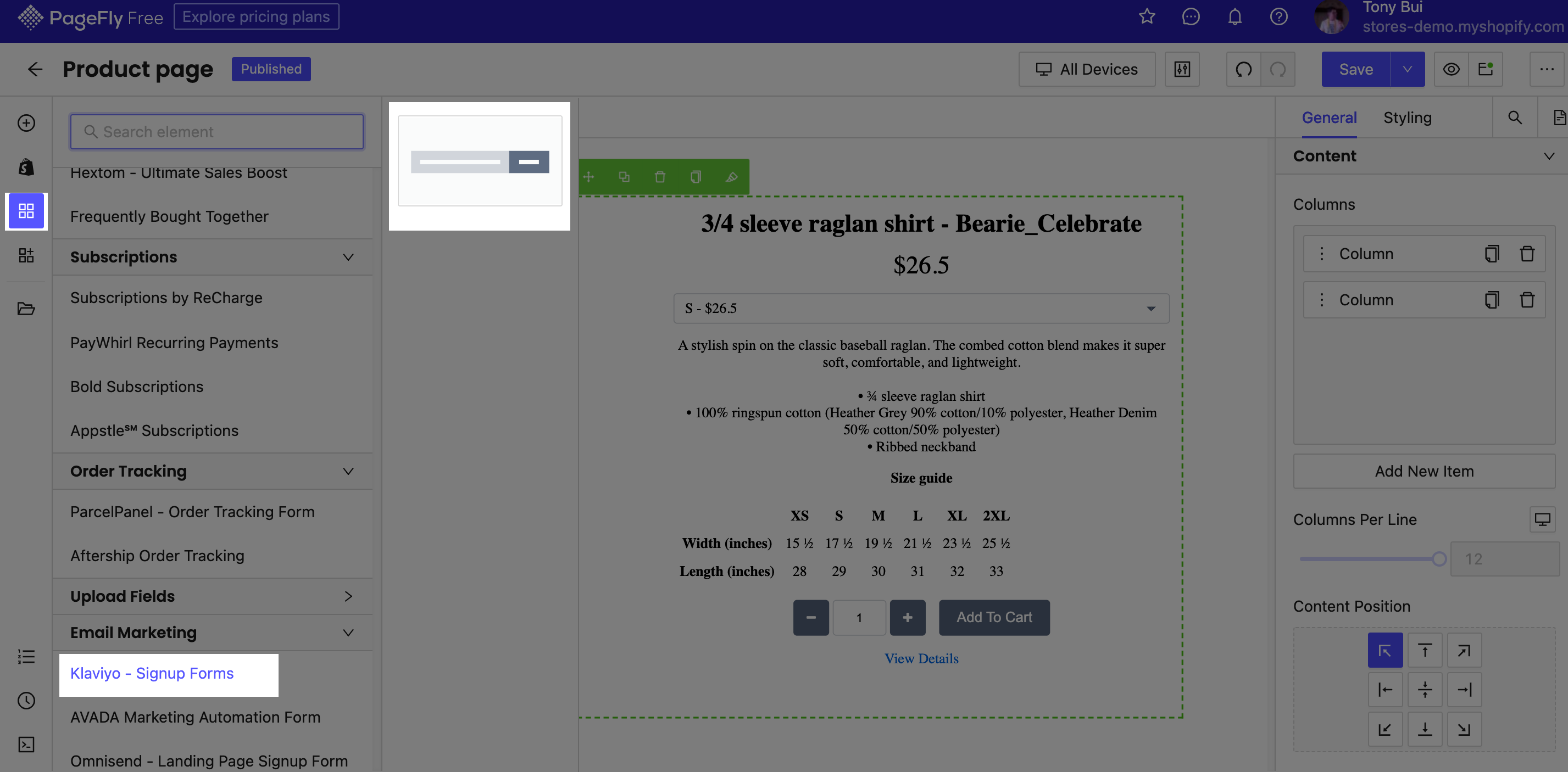Viewport: 1568px width, 772px height.
Task: Click the Columns Per Line slider handle
Action: [1439, 559]
